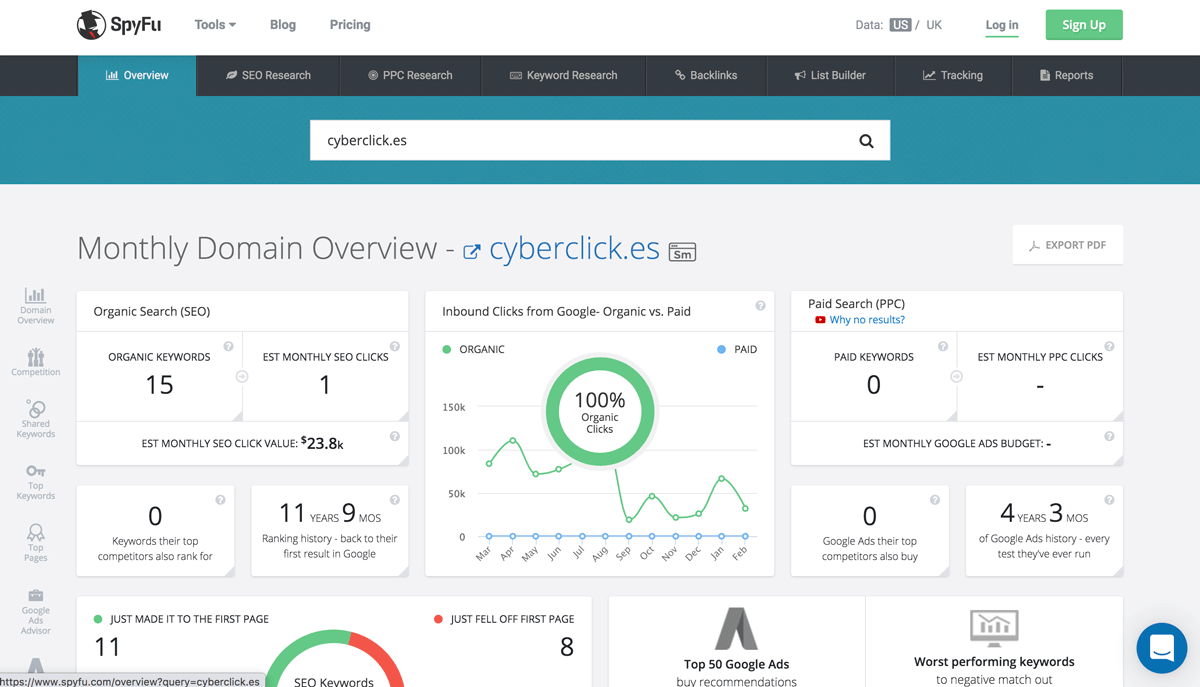Switch data region to US
This screenshot has height=687, width=1200.
[x=900, y=25]
